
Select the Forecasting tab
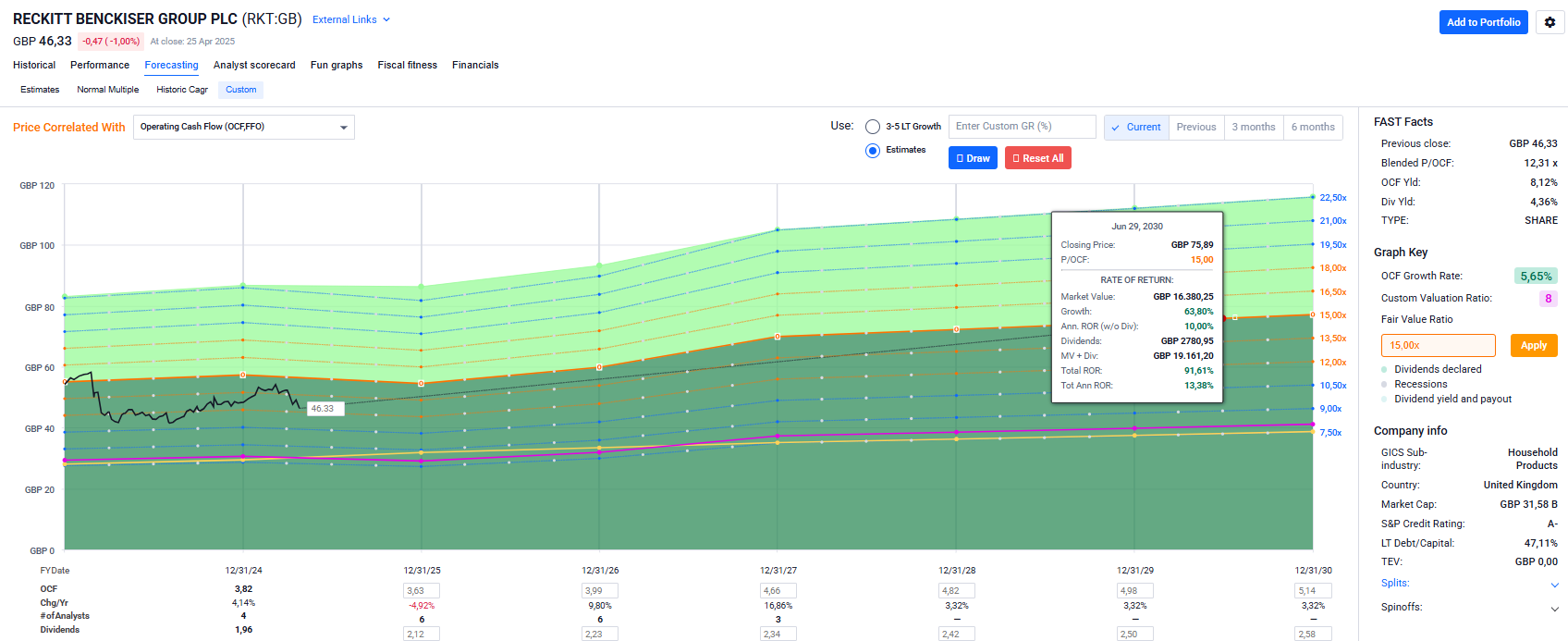[x=171, y=65]
